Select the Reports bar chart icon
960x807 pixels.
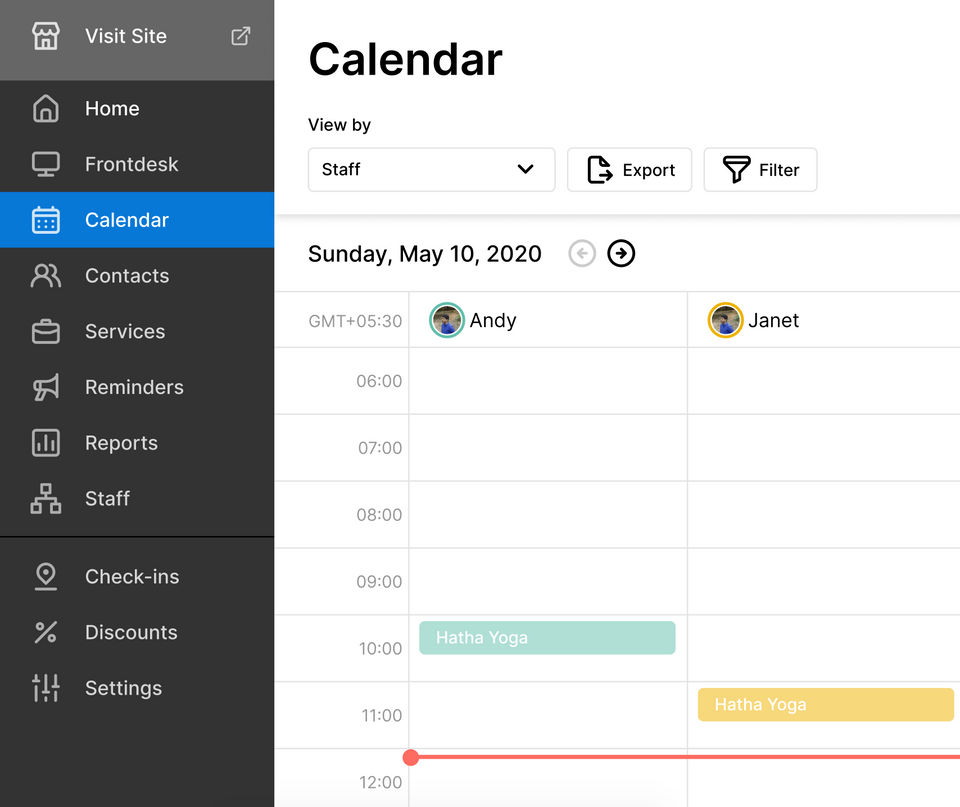tap(46, 443)
